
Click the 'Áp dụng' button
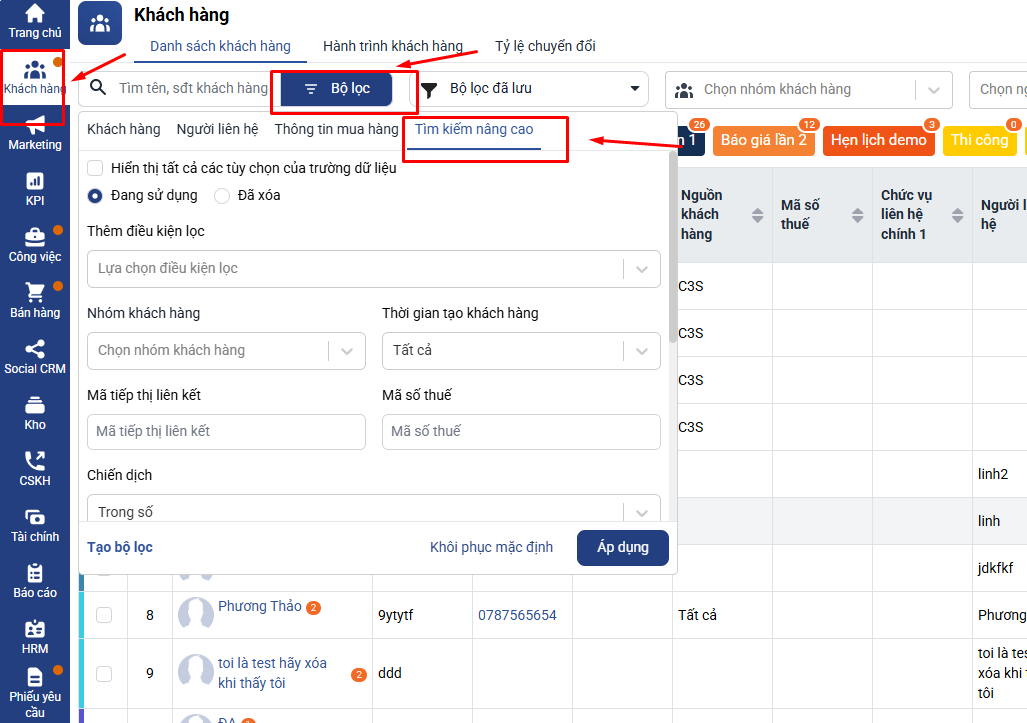click(x=622, y=547)
